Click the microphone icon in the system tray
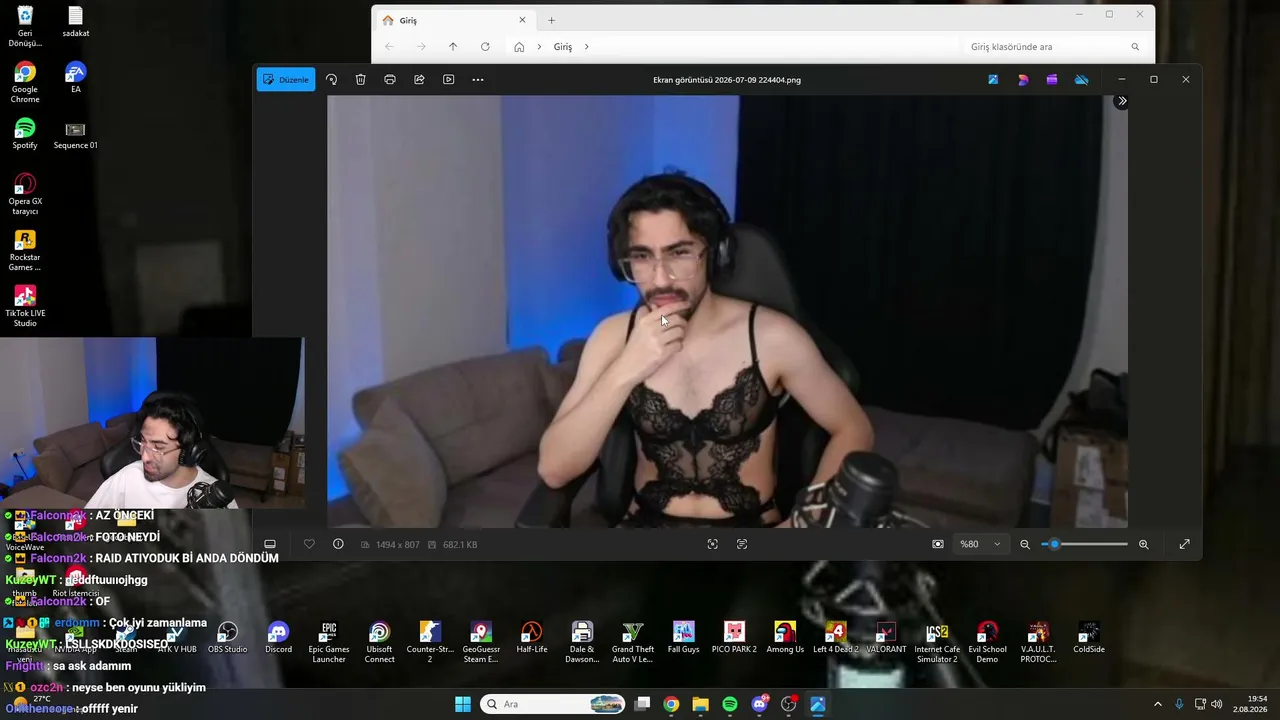 tap(1180, 704)
